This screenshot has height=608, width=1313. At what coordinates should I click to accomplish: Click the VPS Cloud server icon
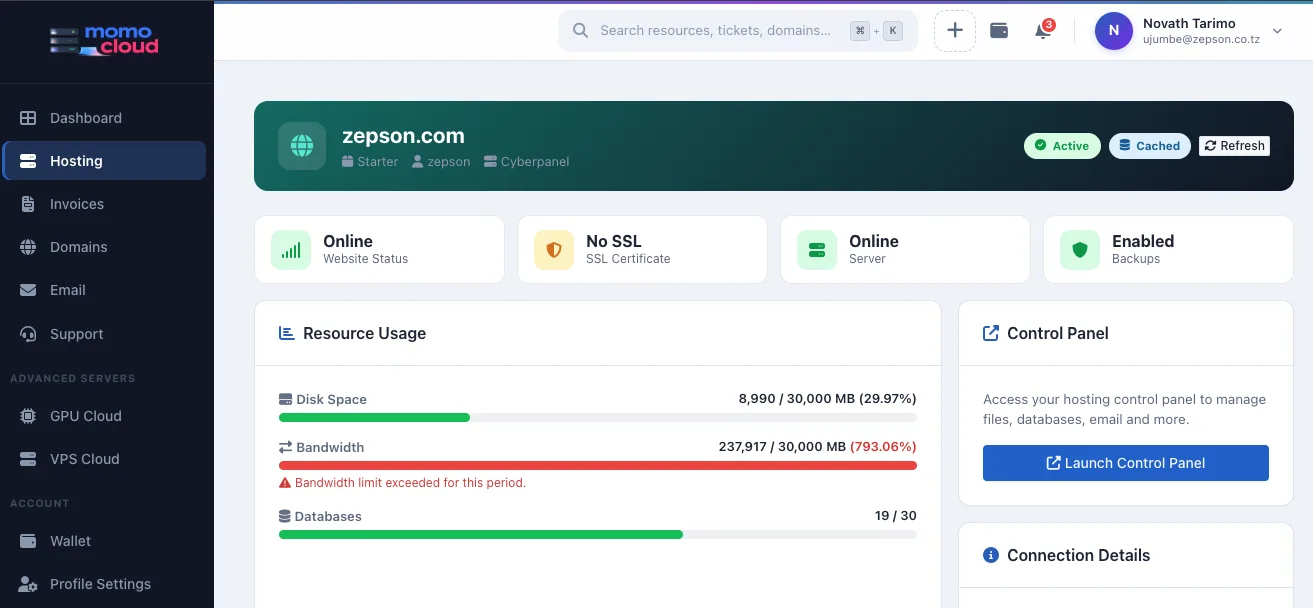(x=28, y=459)
